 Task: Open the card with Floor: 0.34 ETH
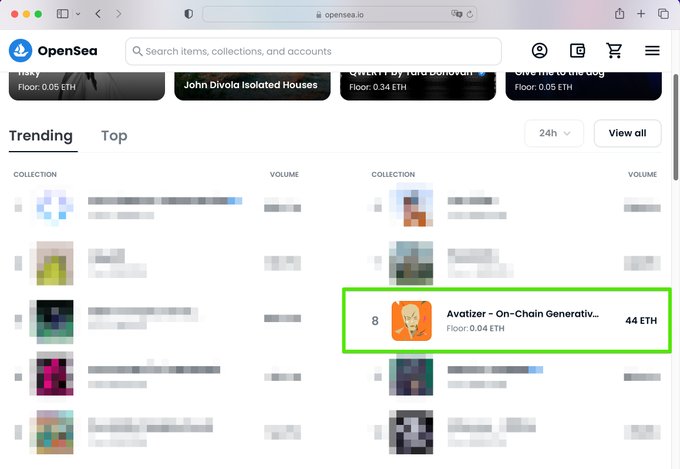418,86
